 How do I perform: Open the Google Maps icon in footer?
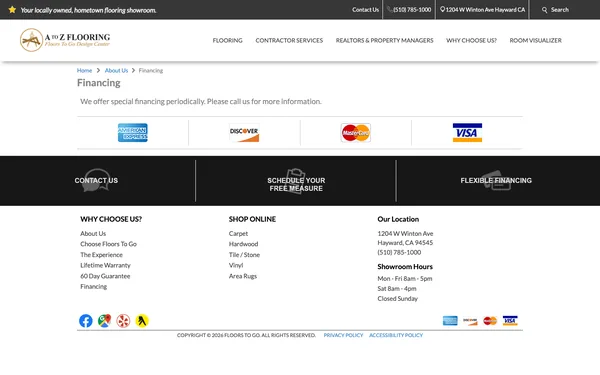[104, 321]
